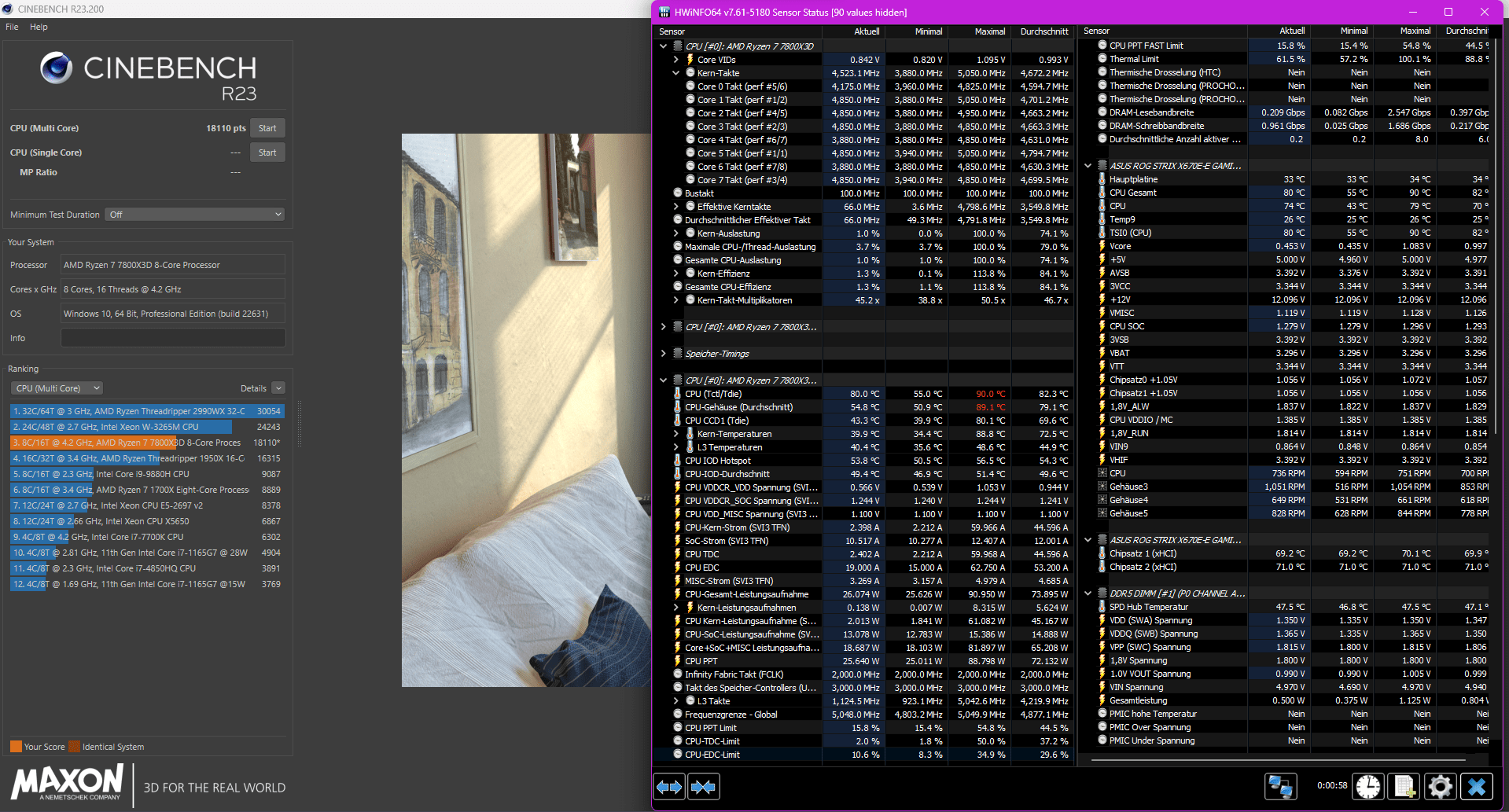Start the CPU (Multi Core) benchmark
The image size is (1509, 812).
(x=267, y=128)
